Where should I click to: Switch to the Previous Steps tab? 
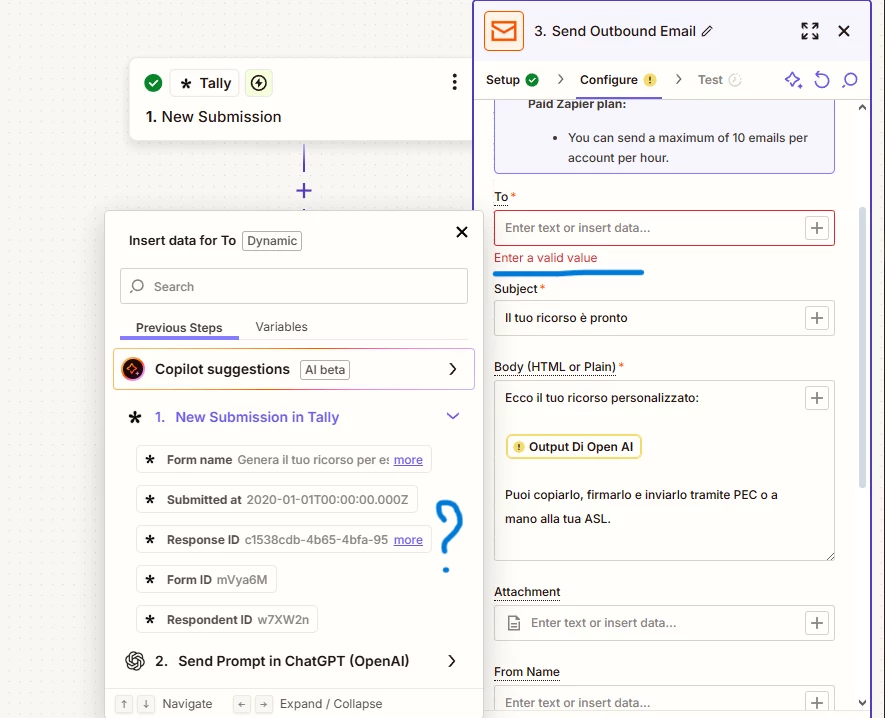coord(179,327)
